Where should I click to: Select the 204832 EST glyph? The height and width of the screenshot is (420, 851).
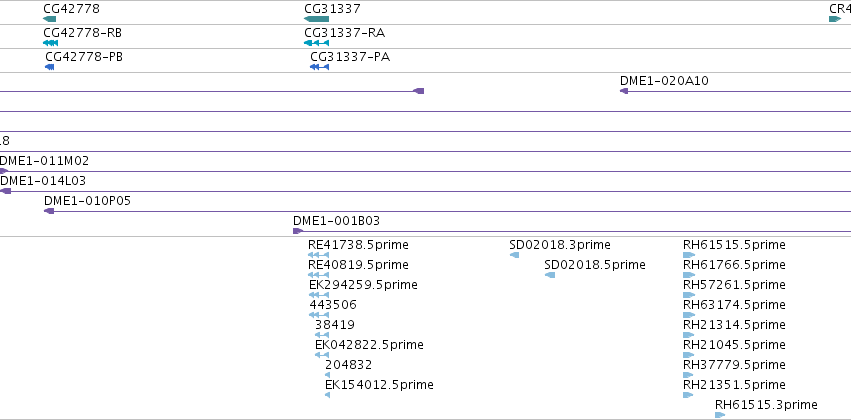[327, 375]
